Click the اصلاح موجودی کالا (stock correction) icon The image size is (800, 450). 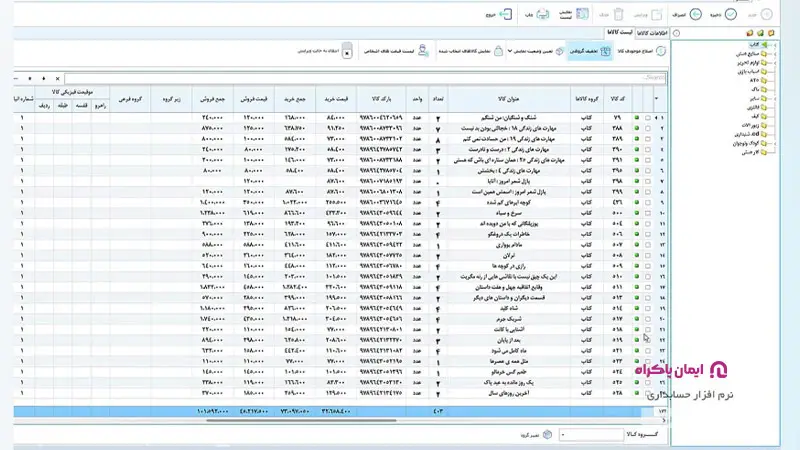[x=661, y=52]
